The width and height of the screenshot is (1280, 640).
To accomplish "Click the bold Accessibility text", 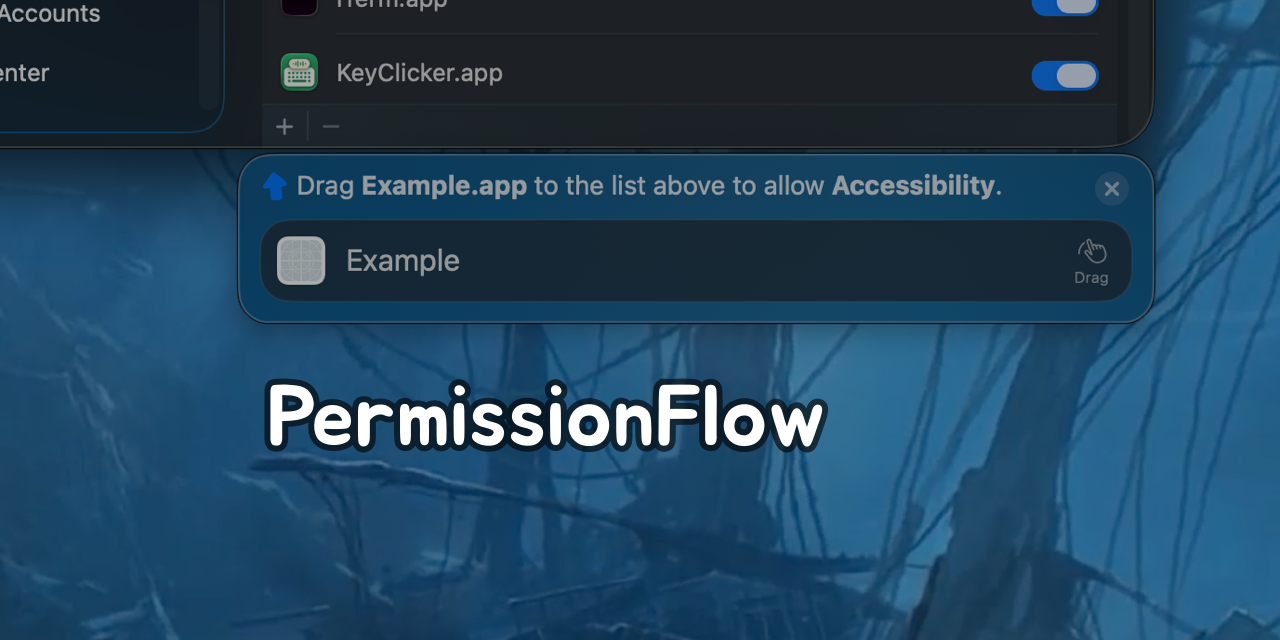I will click(x=913, y=186).
